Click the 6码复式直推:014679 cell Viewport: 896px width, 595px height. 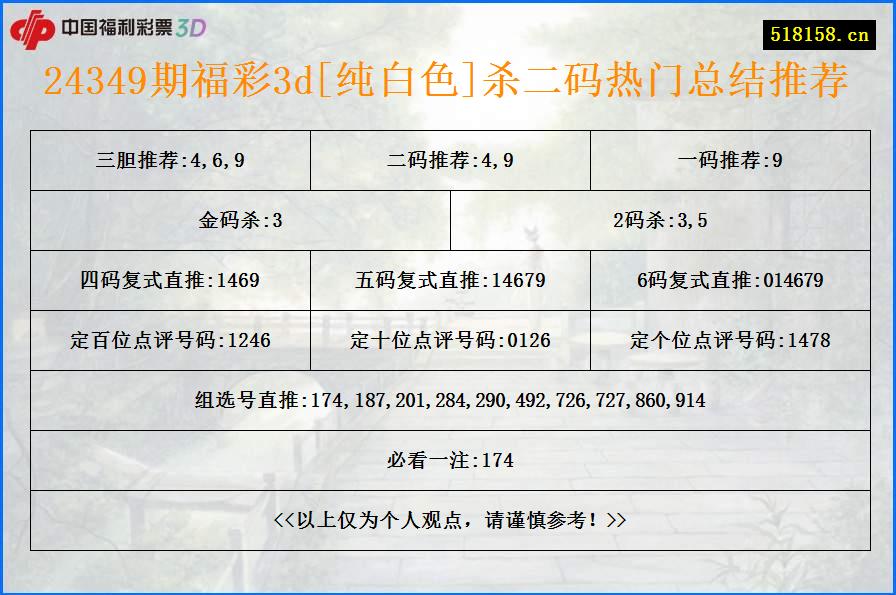tap(730, 281)
